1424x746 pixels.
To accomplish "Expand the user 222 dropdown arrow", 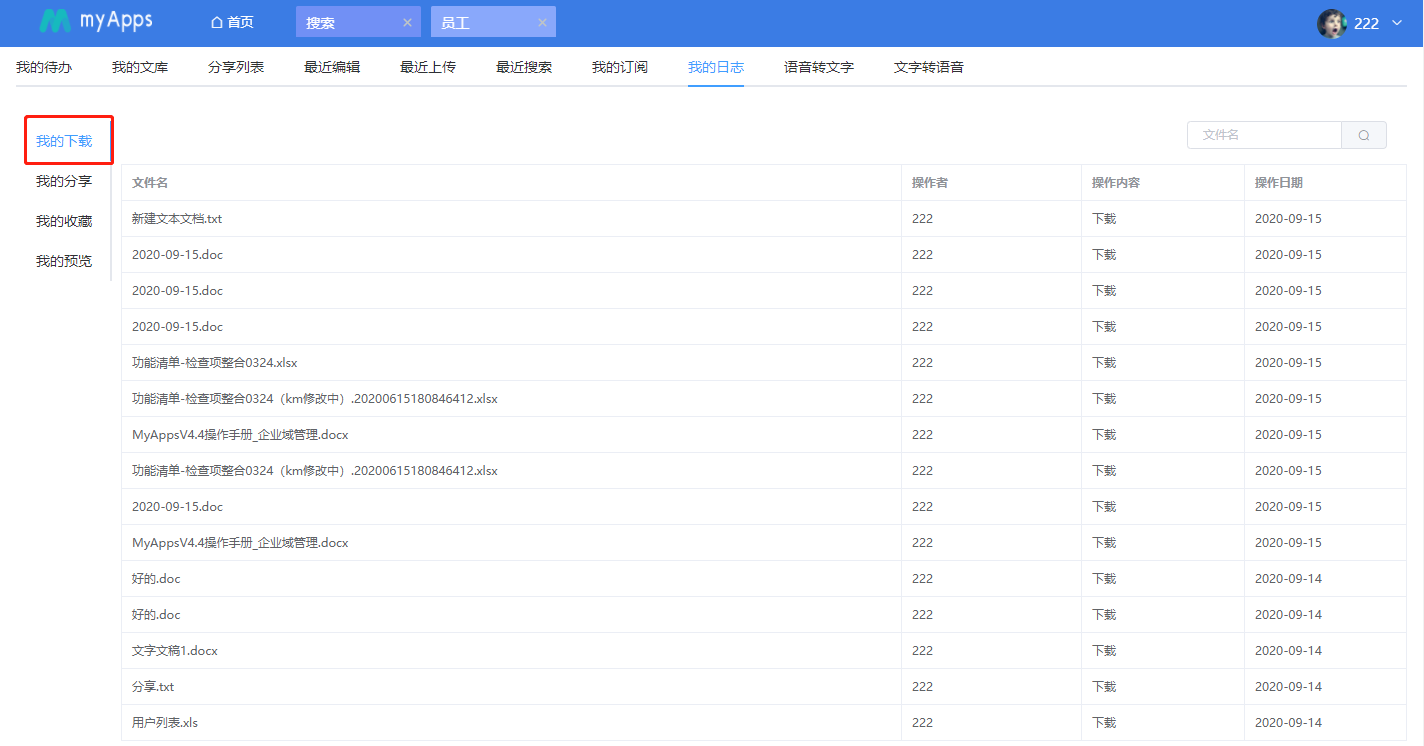I will 1397,23.
